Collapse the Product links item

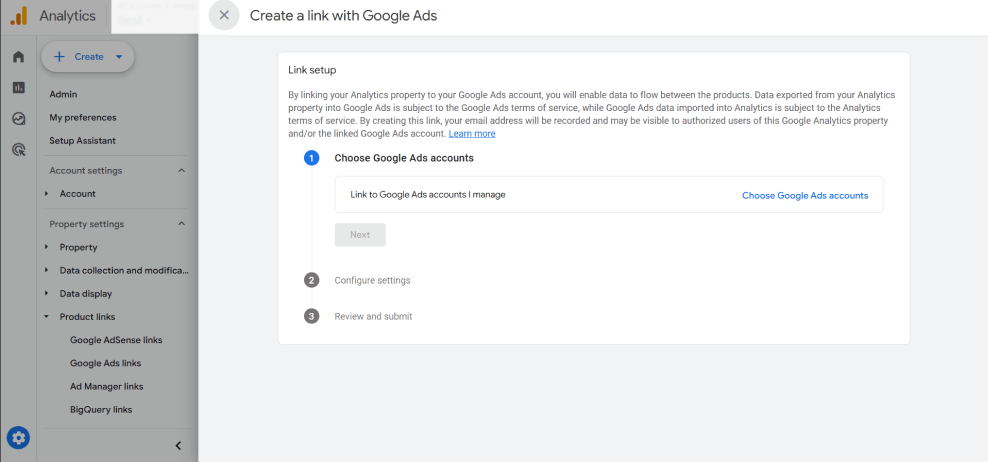click(x=47, y=317)
